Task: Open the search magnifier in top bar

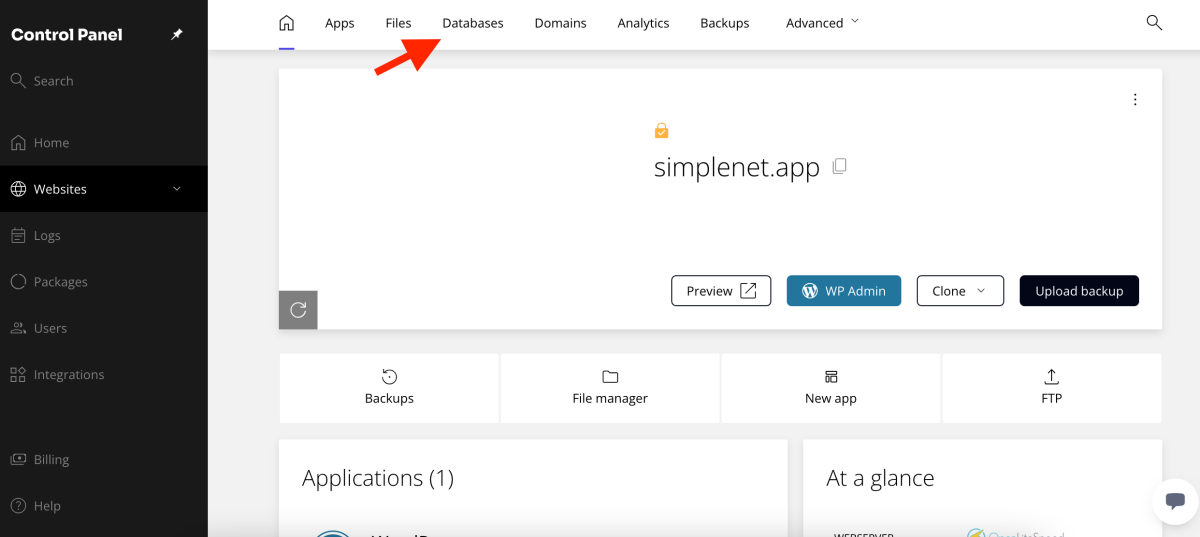Action: coord(1154,23)
